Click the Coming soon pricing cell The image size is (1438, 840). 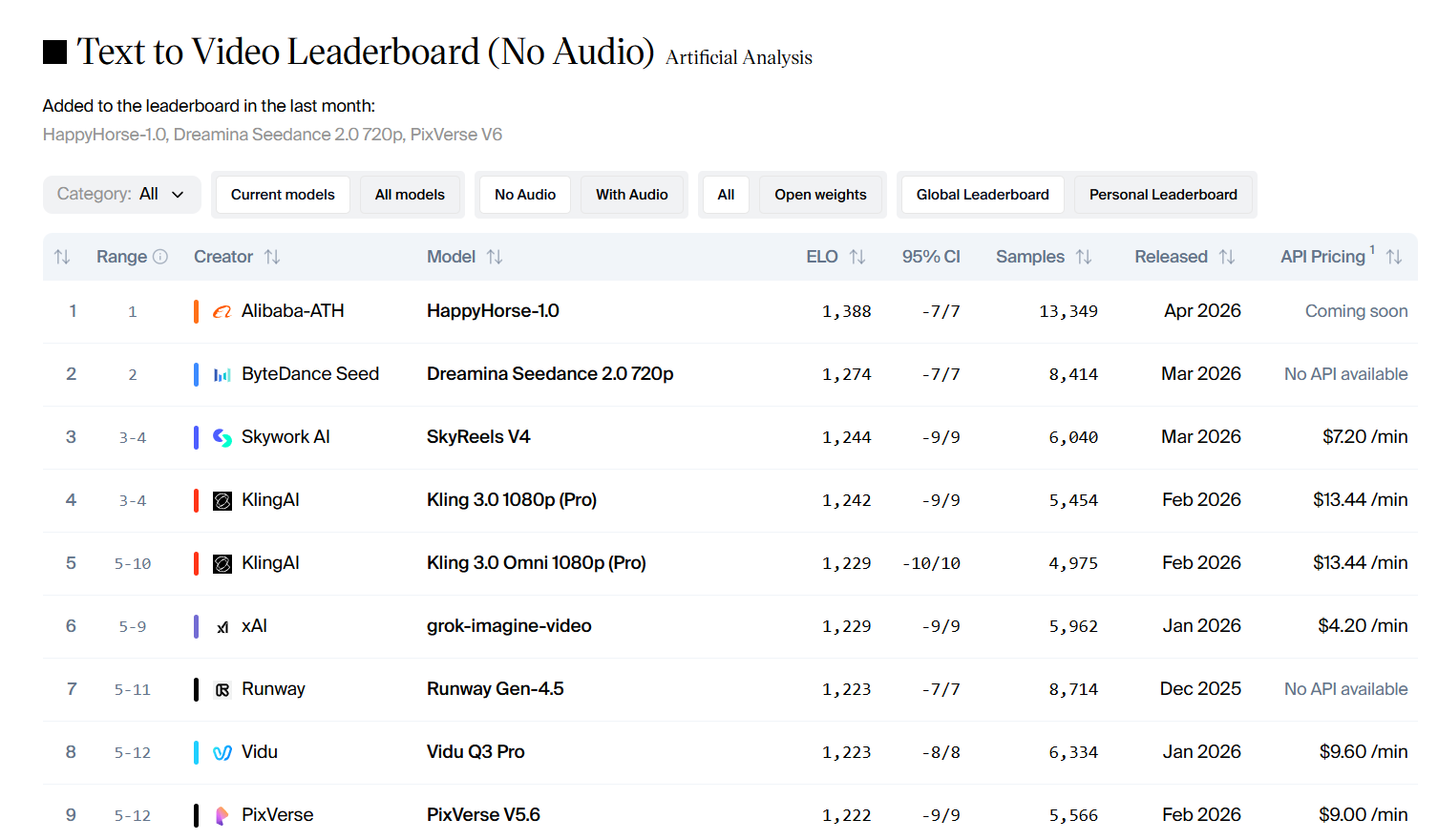point(1356,311)
